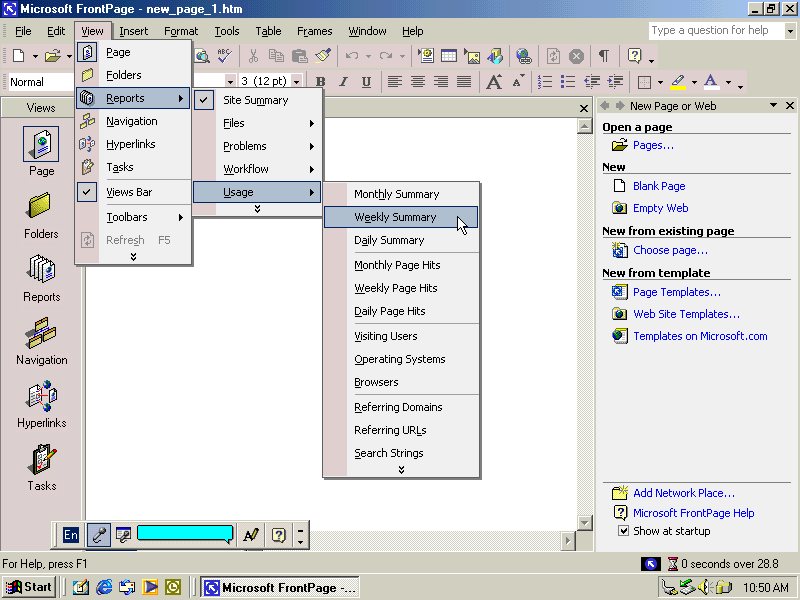Click Add Network Place... link
This screenshot has width=800, height=600.
click(x=684, y=493)
